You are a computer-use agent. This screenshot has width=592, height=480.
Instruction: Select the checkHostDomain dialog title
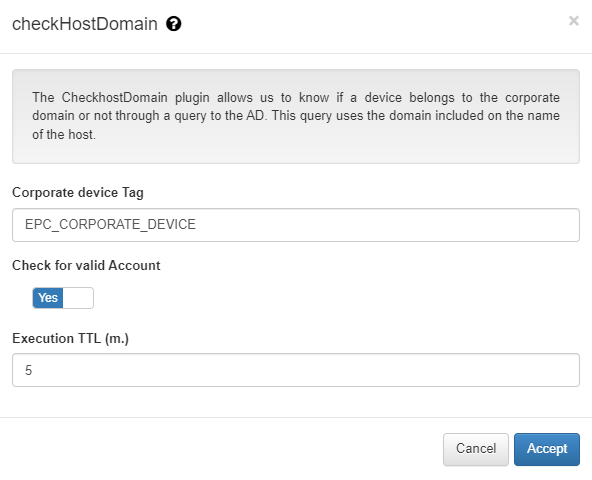(85, 24)
